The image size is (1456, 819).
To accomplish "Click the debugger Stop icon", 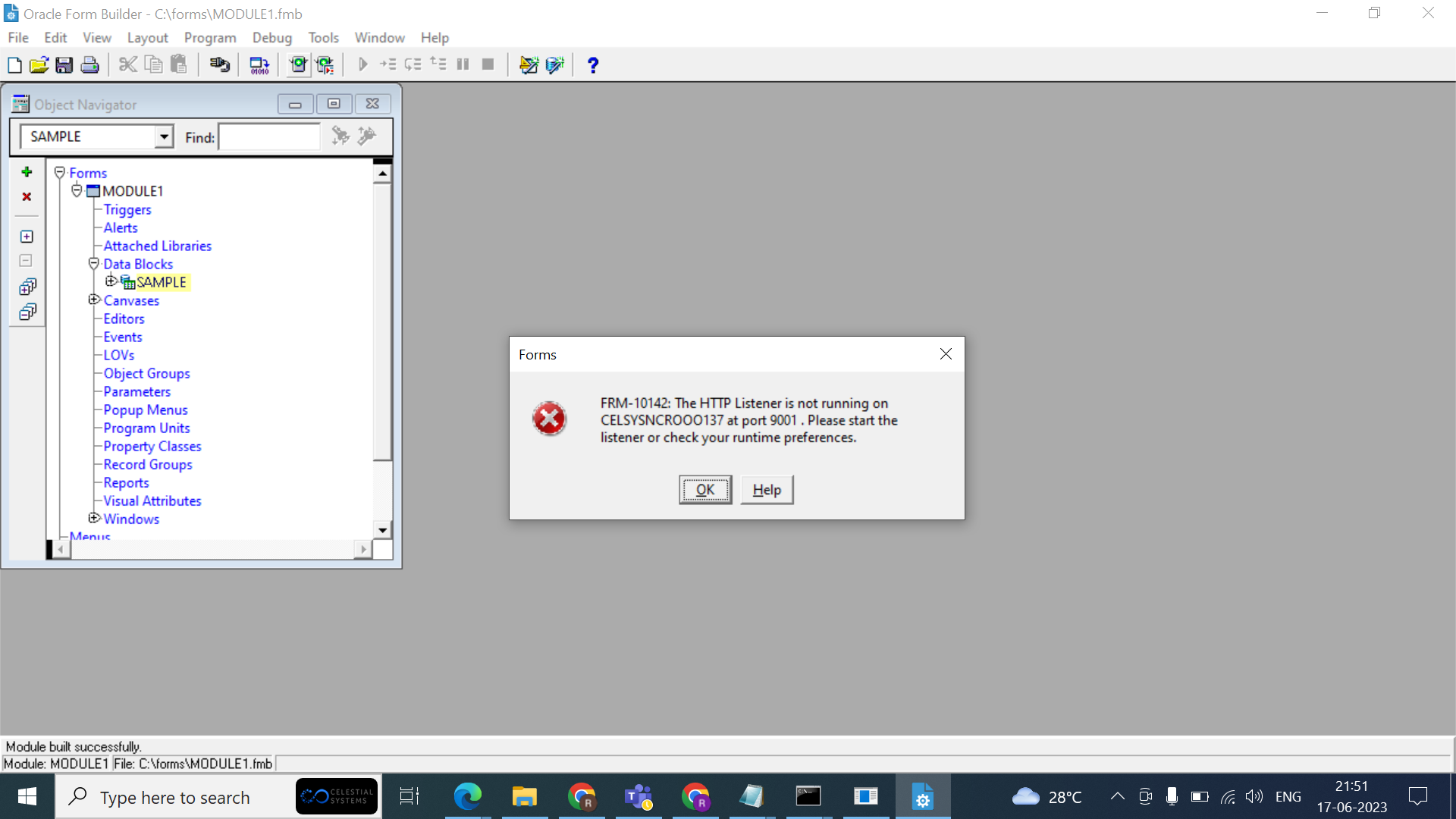I will (488, 65).
